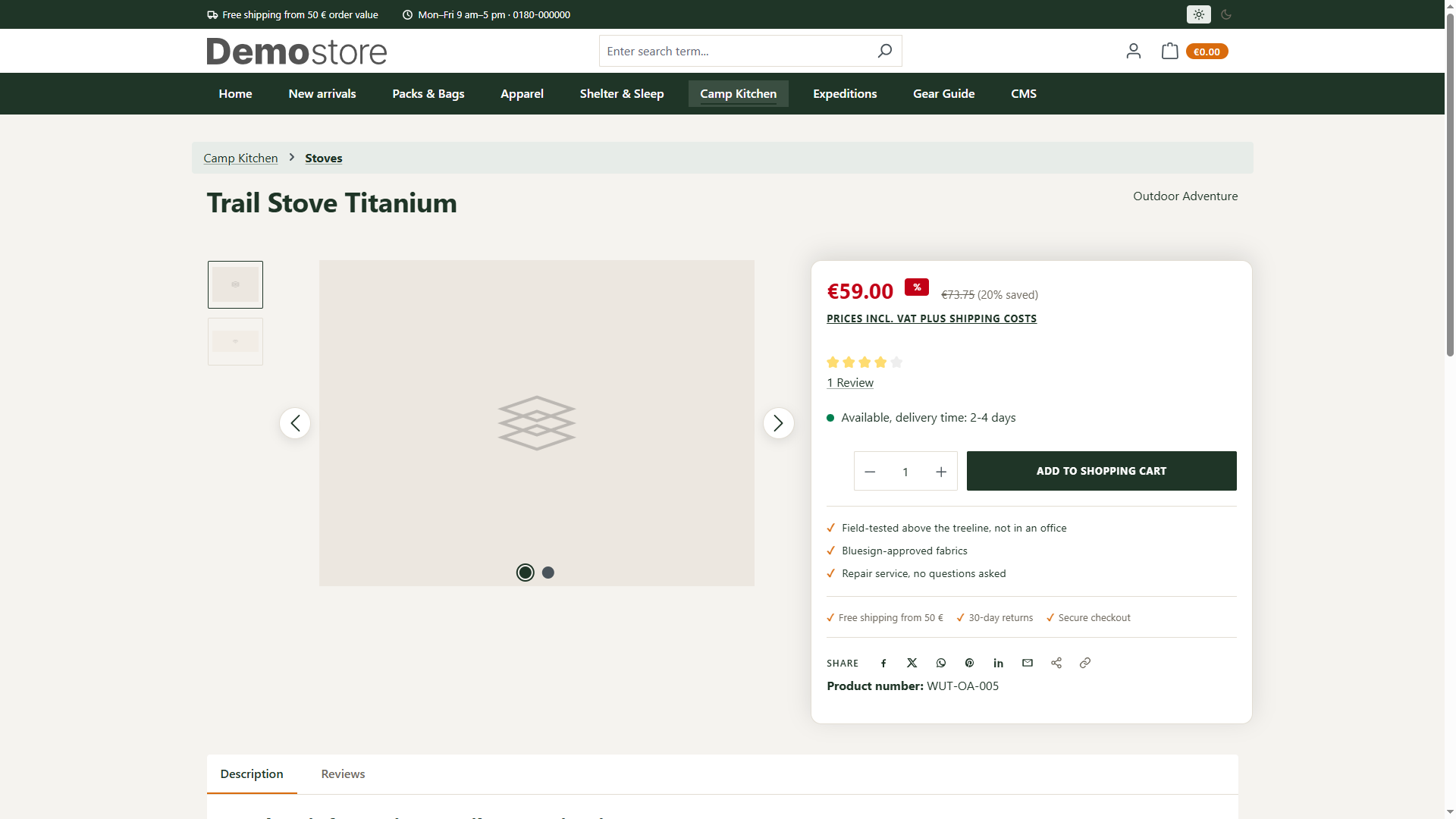Open the 1 Review link

(x=850, y=383)
